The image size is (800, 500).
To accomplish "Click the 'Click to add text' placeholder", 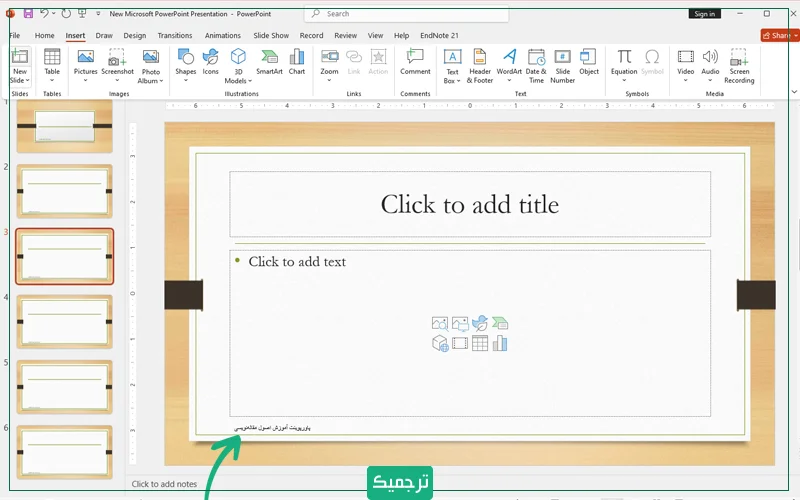I will click(x=469, y=333).
